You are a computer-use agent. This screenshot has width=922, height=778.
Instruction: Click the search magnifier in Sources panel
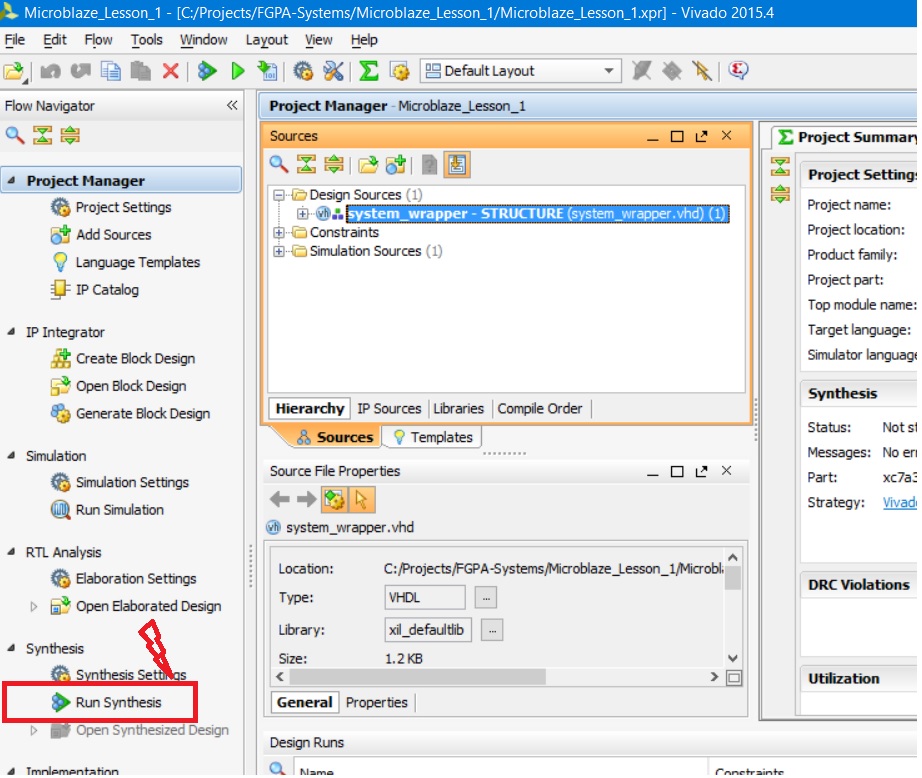click(280, 165)
